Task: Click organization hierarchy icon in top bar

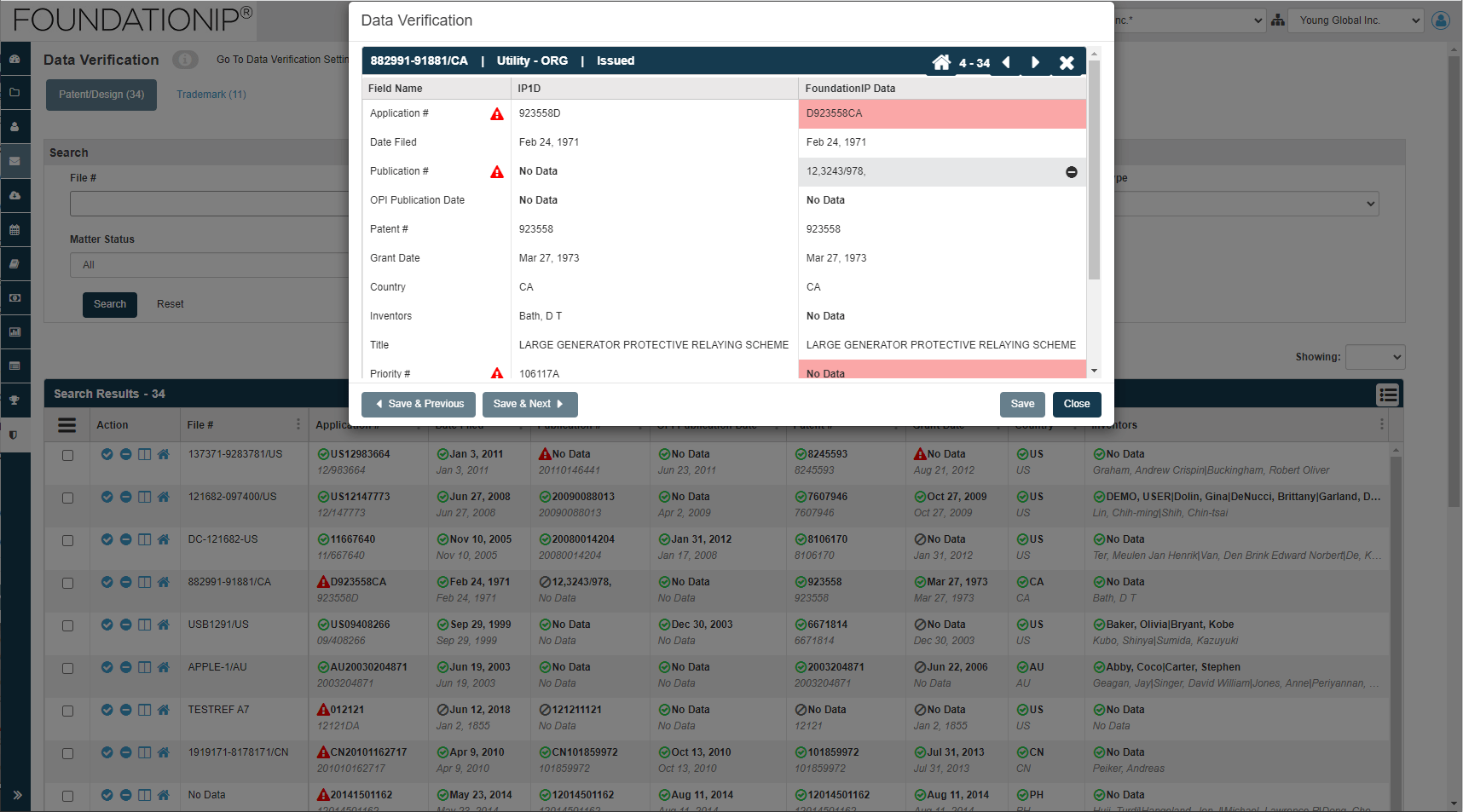Action: point(1278,20)
